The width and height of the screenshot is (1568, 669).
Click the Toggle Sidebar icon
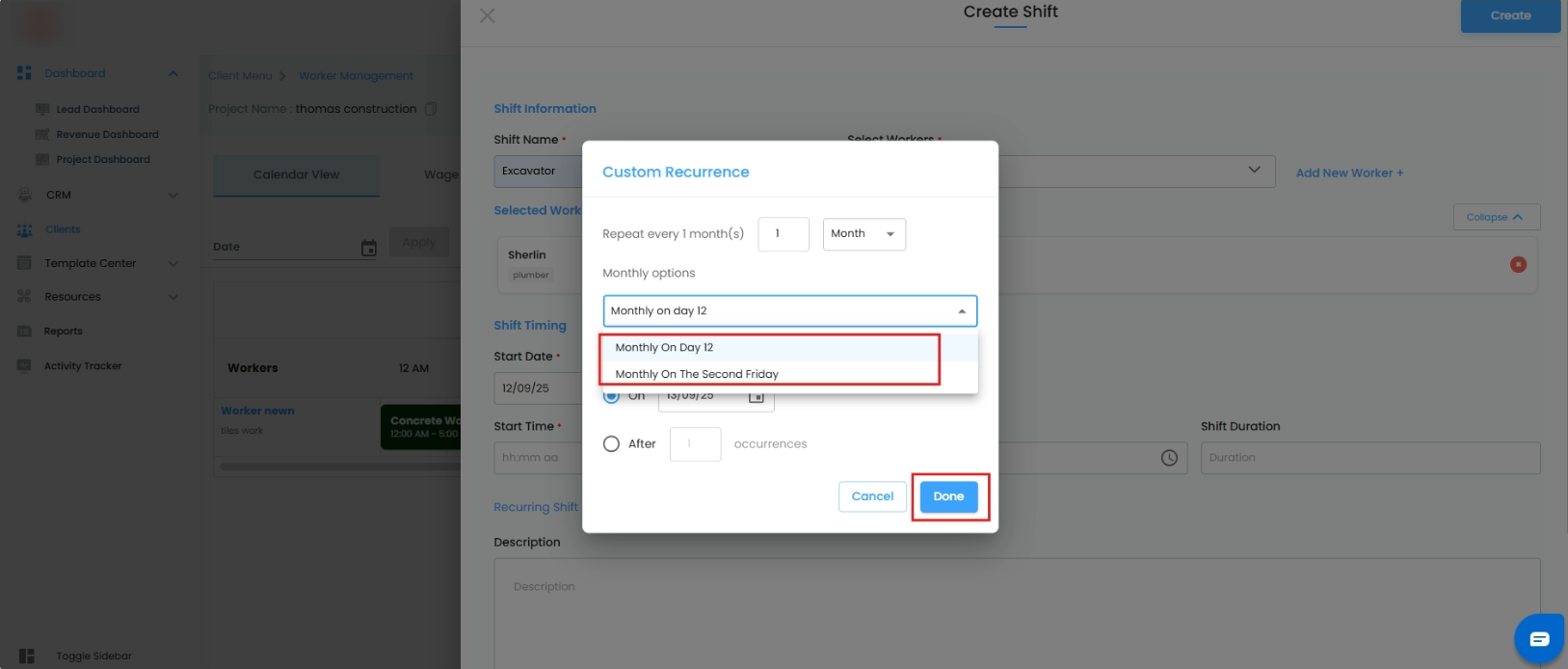(27, 656)
